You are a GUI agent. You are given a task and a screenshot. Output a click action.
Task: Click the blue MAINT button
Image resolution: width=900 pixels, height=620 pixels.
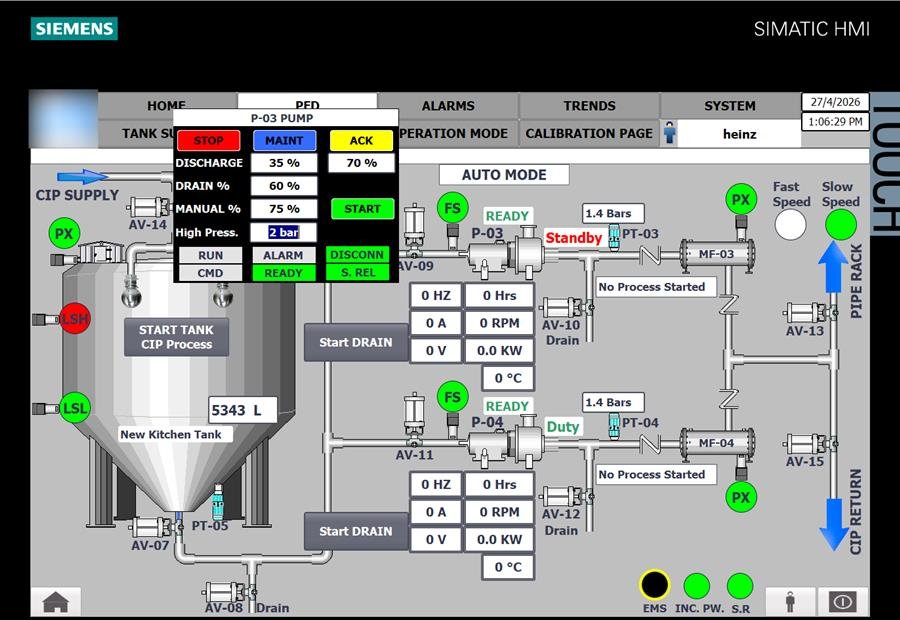click(284, 141)
